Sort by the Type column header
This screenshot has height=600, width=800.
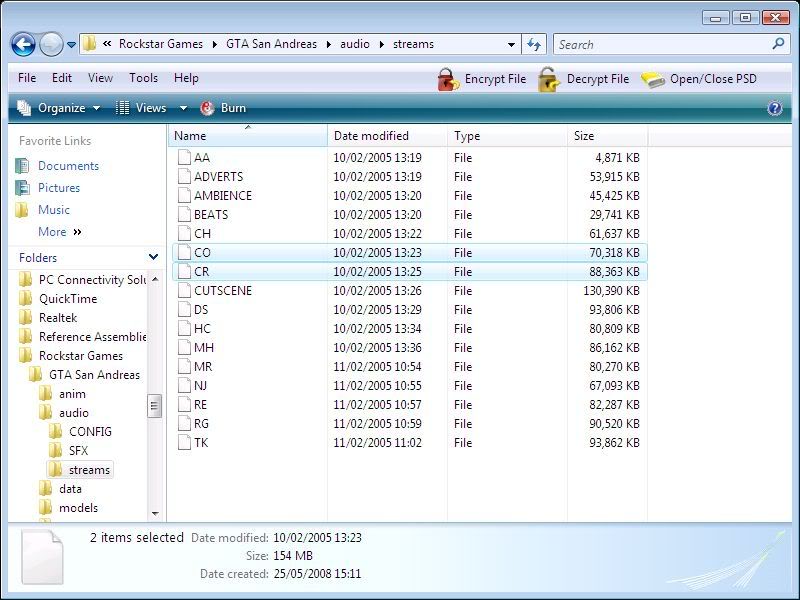[507, 136]
